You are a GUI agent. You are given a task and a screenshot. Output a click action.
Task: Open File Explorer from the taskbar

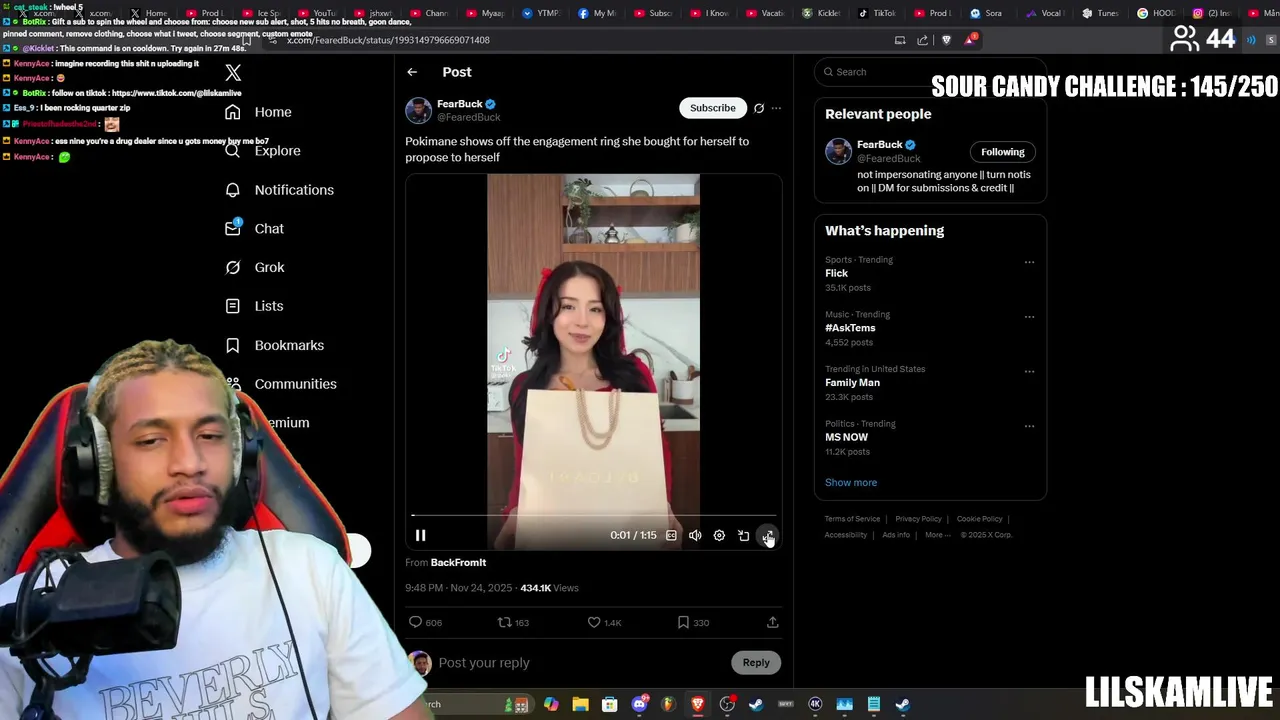580,704
